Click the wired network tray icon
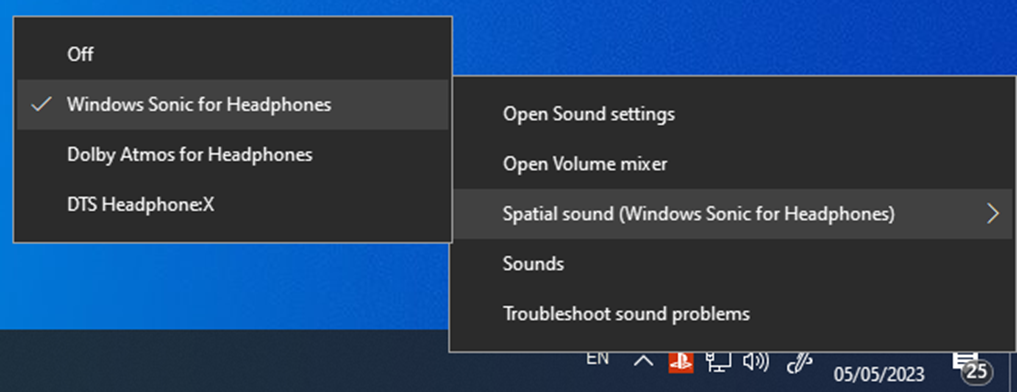 [x=719, y=362]
